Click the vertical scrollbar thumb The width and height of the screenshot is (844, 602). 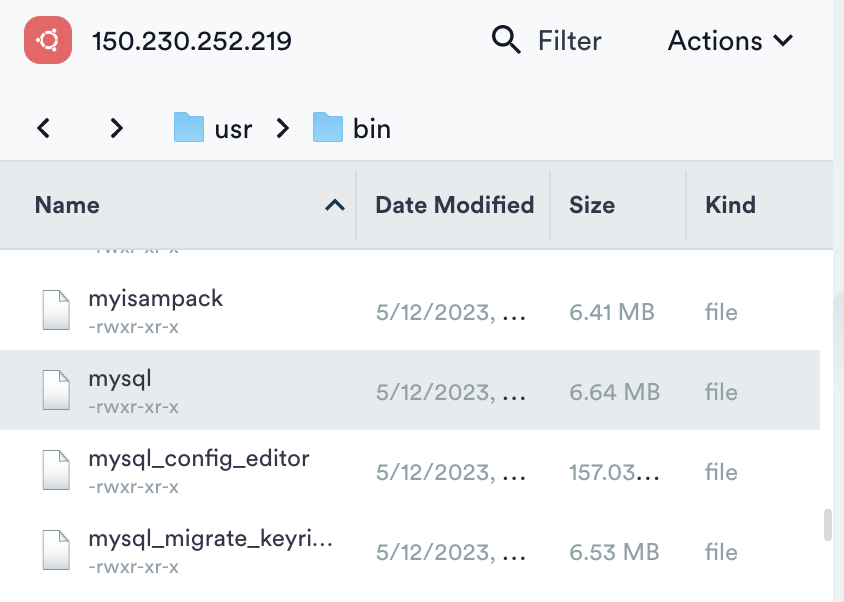pyautogui.click(x=828, y=524)
